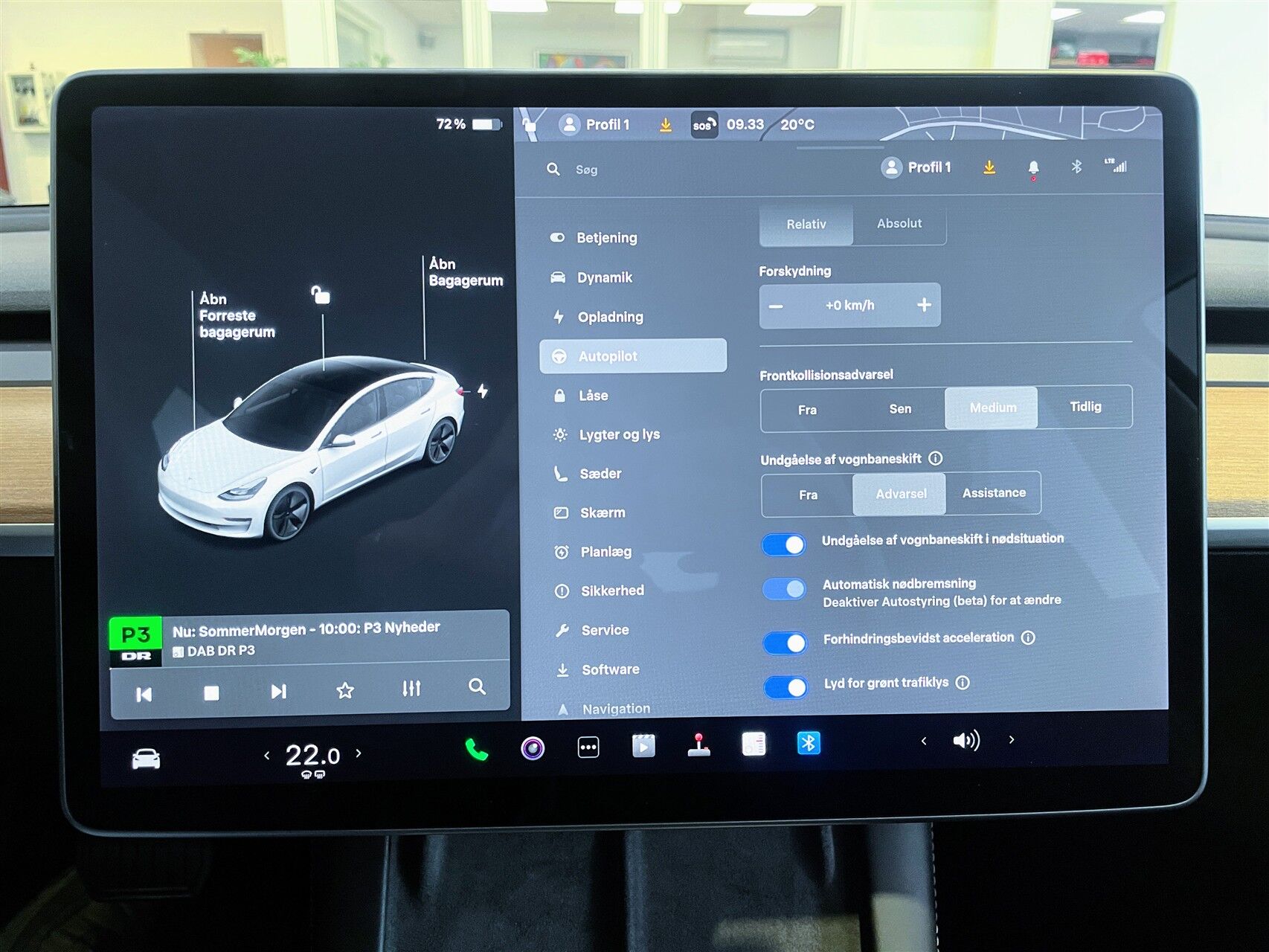Toggle Undgåelse af vognbaneskift i nødsituation
Screen dimensions: 1269x952
click(x=783, y=545)
